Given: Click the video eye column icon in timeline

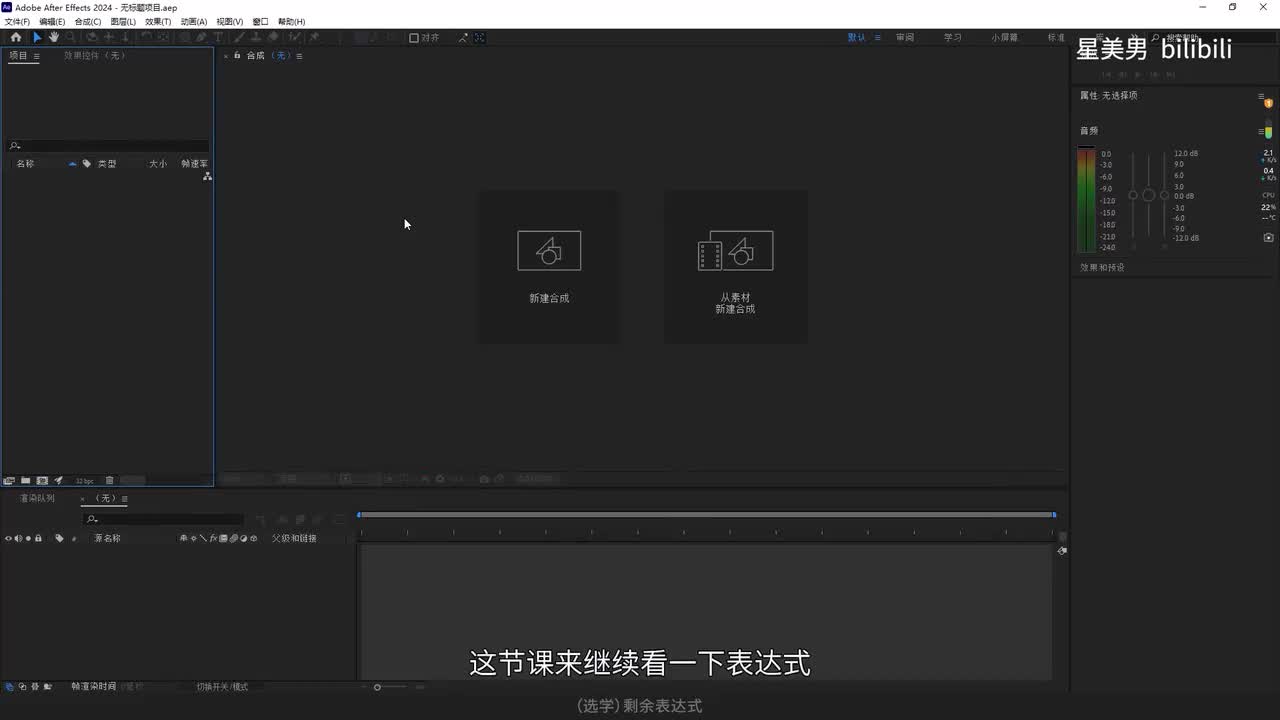Looking at the screenshot, I should [8, 538].
